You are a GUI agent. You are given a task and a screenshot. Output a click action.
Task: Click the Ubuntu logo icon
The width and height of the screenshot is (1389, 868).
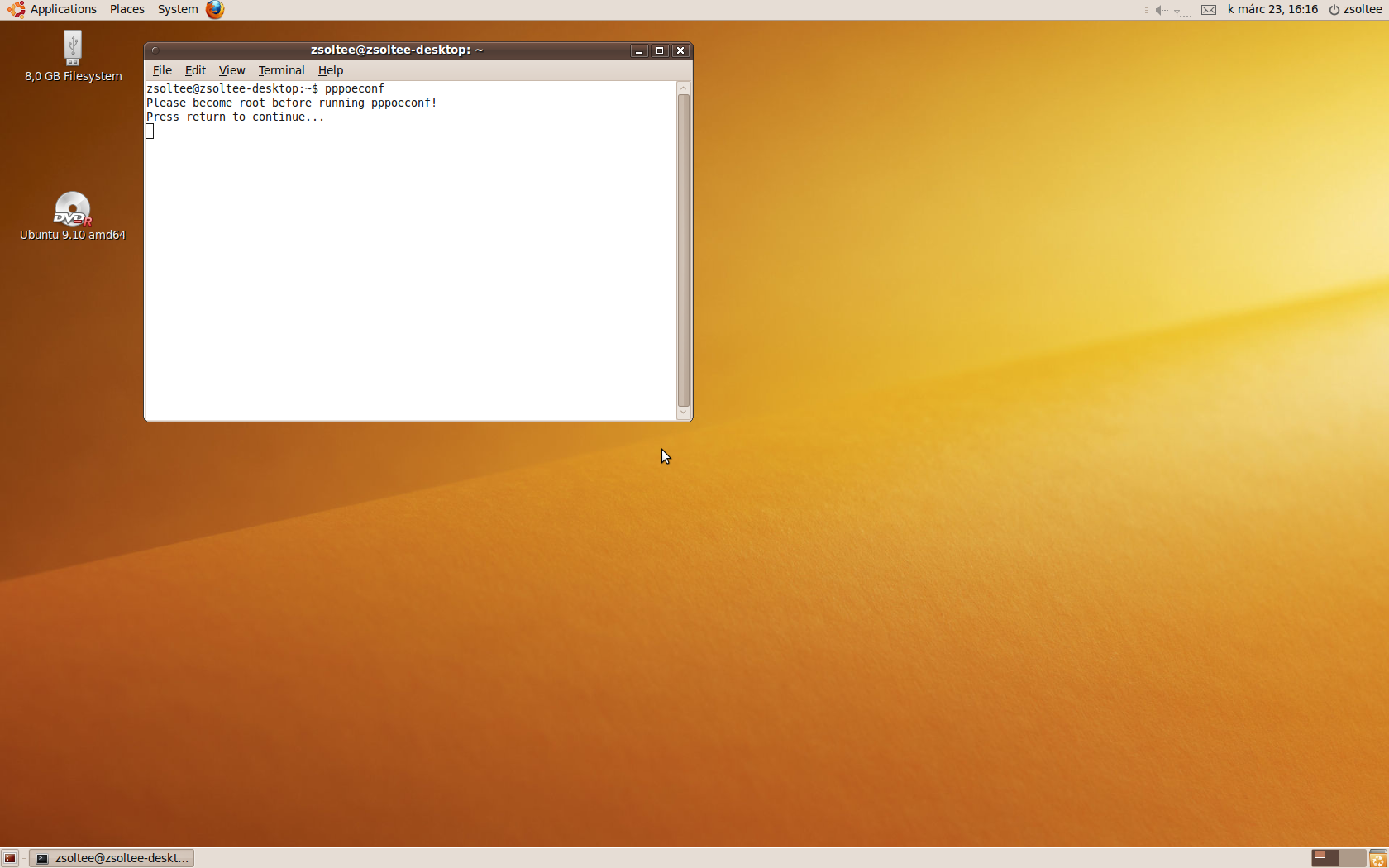point(16,9)
